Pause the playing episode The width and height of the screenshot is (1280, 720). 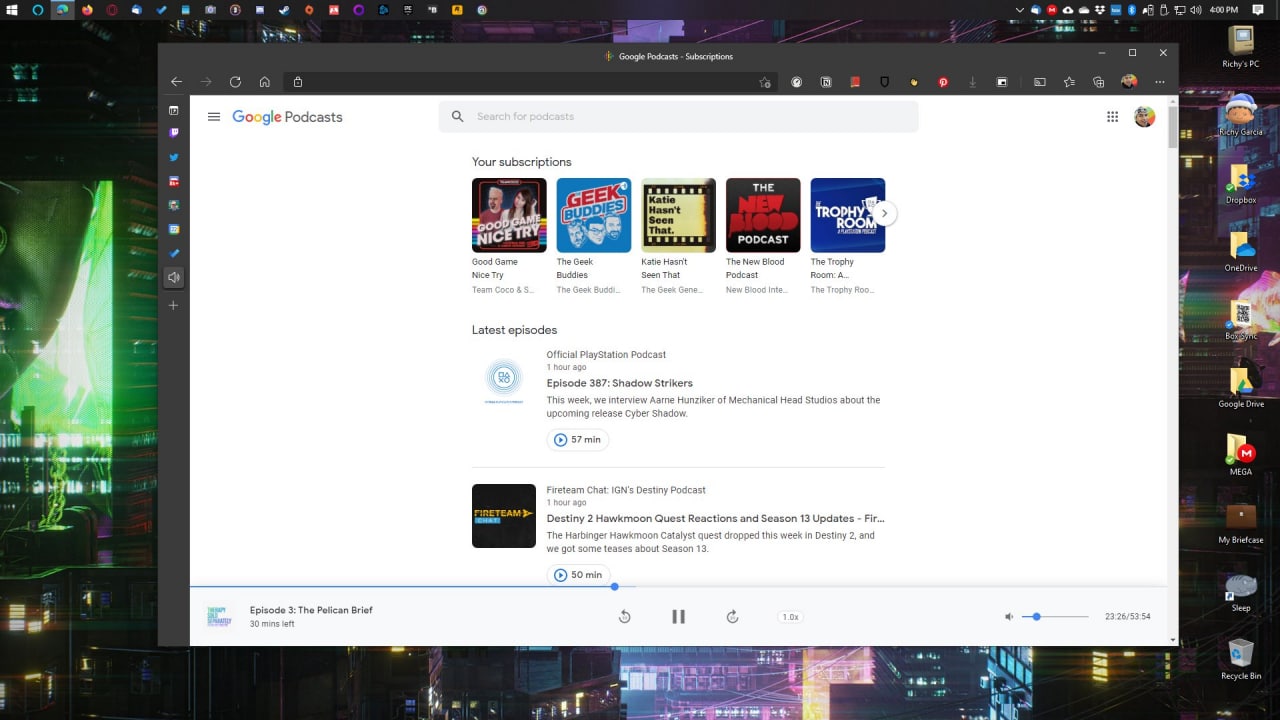(x=678, y=617)
